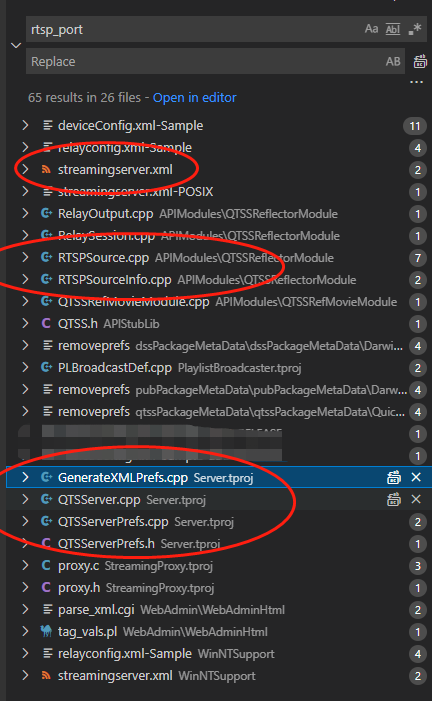
Task: Dismiss the GenerateXMLPrefs.cpp result
Action: coord(416,477)
